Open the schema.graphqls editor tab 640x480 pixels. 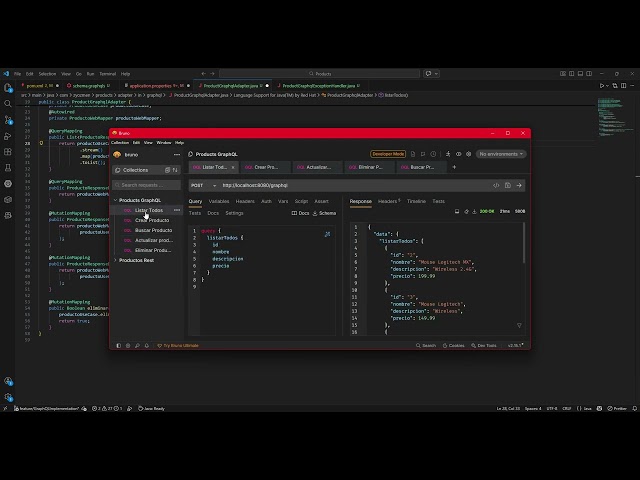click(89, 86)
